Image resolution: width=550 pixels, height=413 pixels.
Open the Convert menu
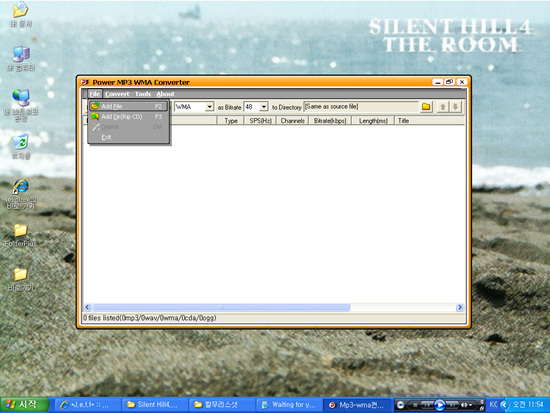coord(117,94)
